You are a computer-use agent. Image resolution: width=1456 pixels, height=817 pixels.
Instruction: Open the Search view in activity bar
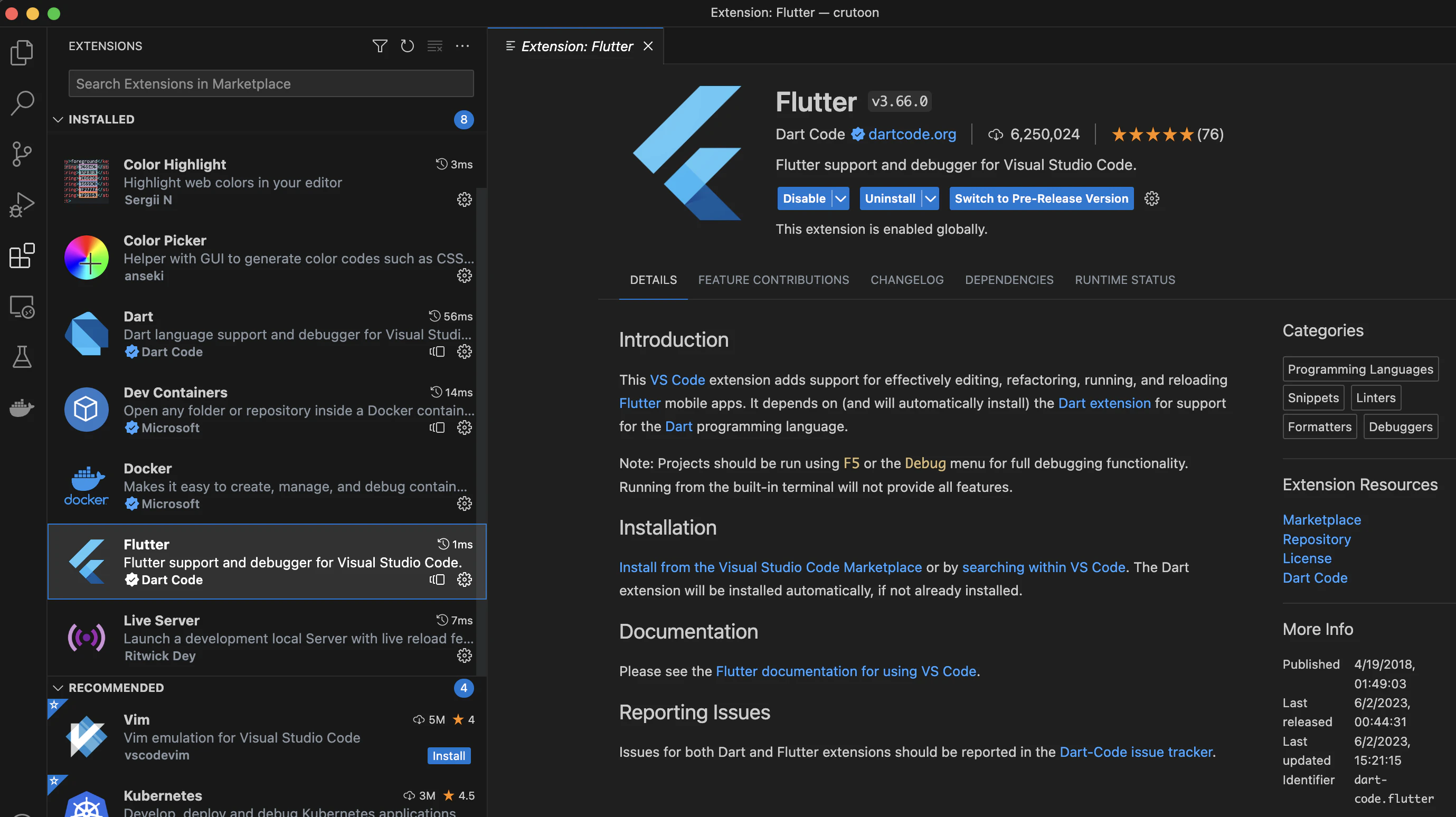pyautogui.click(x=22, y=103)
